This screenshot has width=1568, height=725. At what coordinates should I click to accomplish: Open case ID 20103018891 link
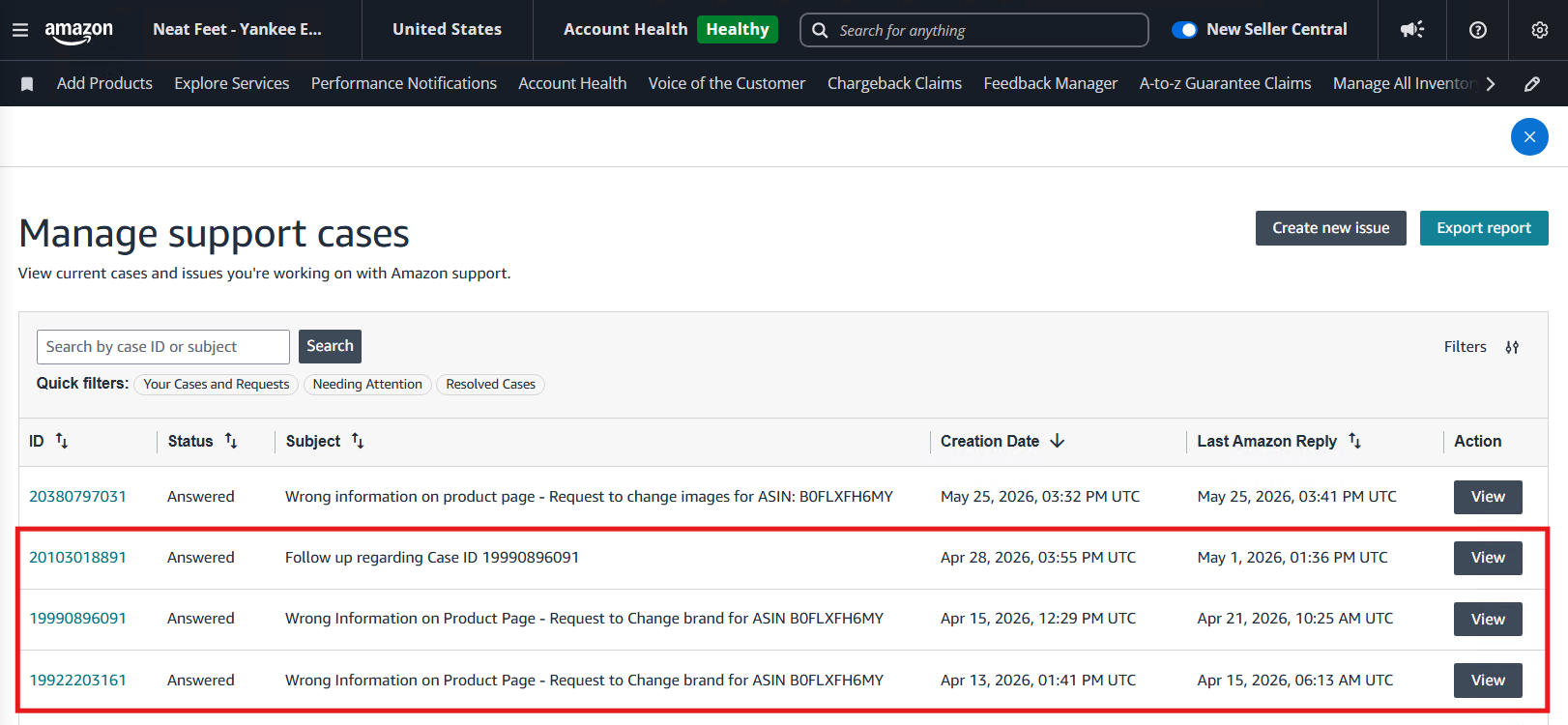pyautogui.click(x=77, y=558)
